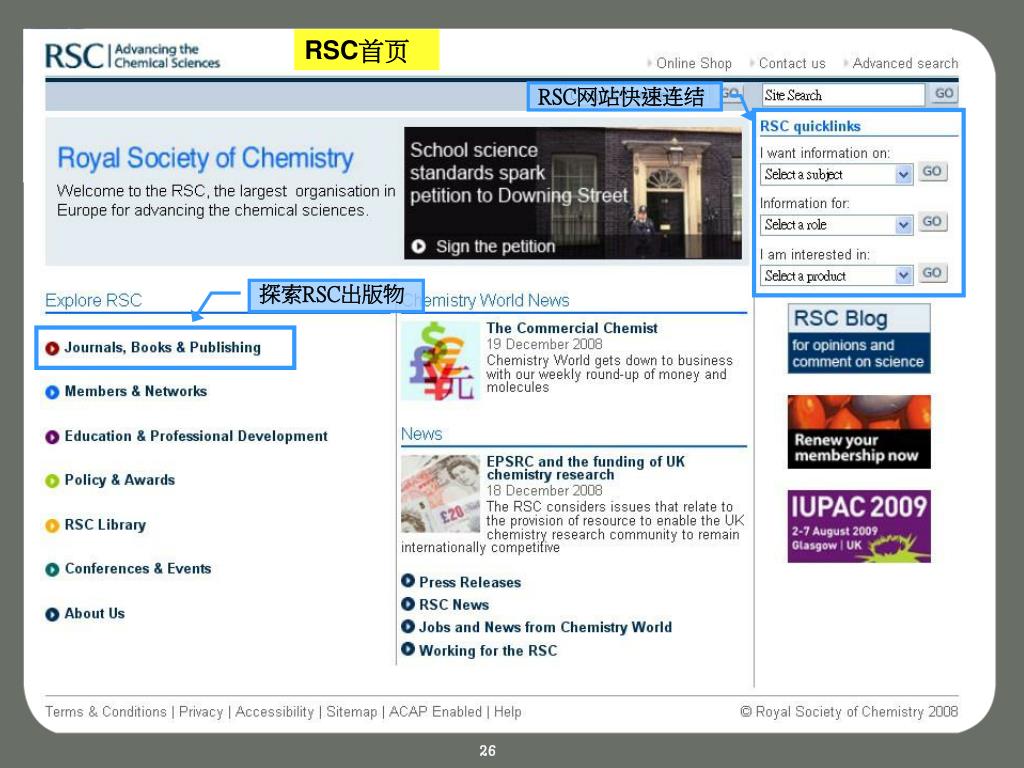Open the Help footer link

pyautogui.click(x=507, y=712)
